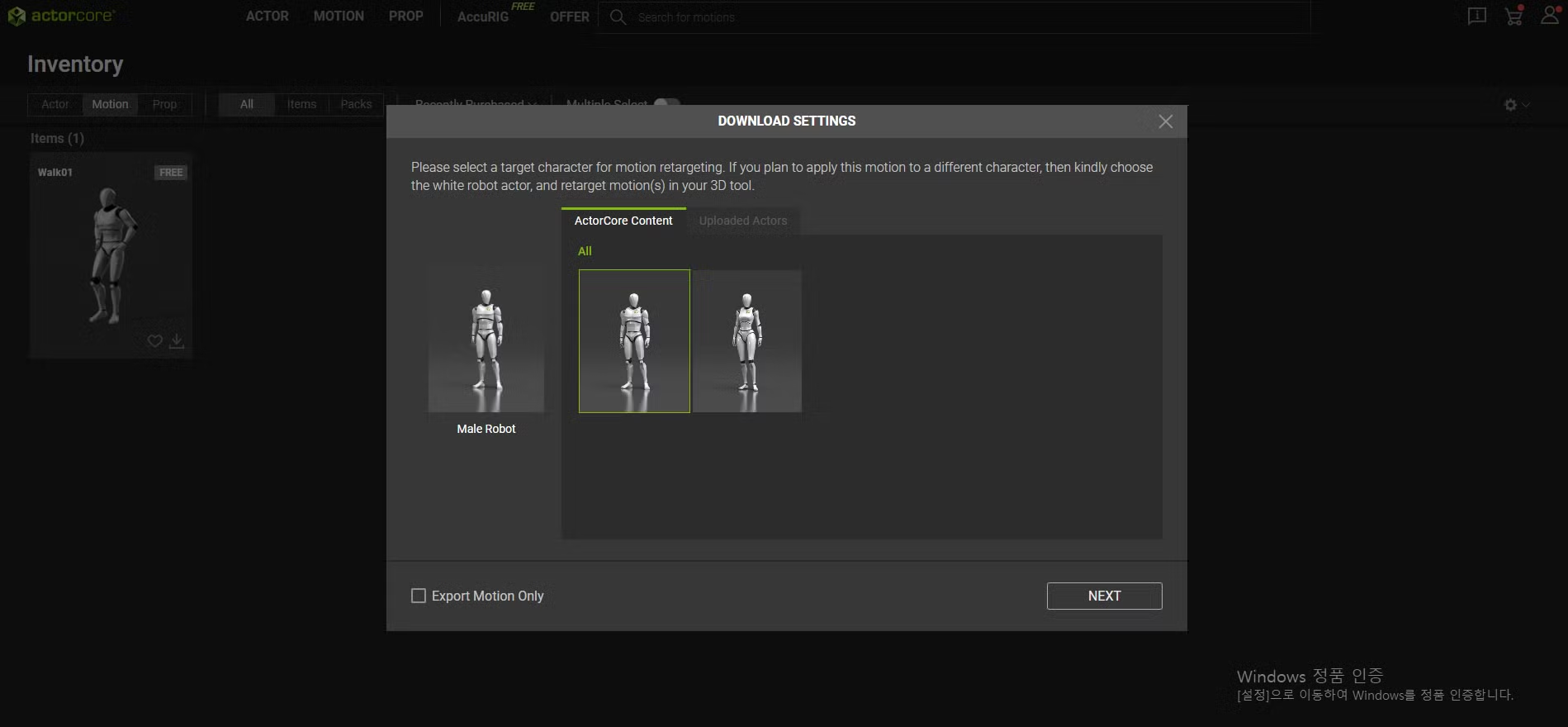Select the male robot actor thumbnail

coord(634,341)
